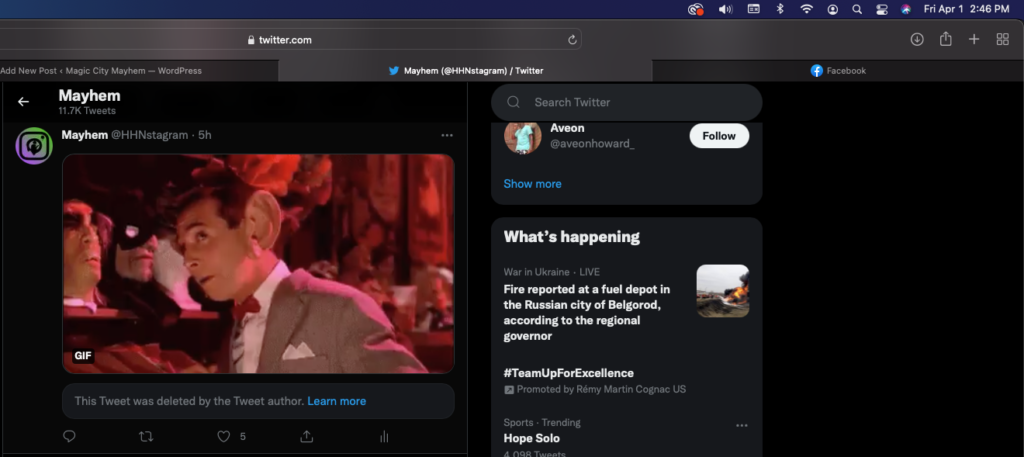The height and width of the screenshot is (457, 1024).
Task: Click the lock icon in address bar
Action: (x=251, y=40)
